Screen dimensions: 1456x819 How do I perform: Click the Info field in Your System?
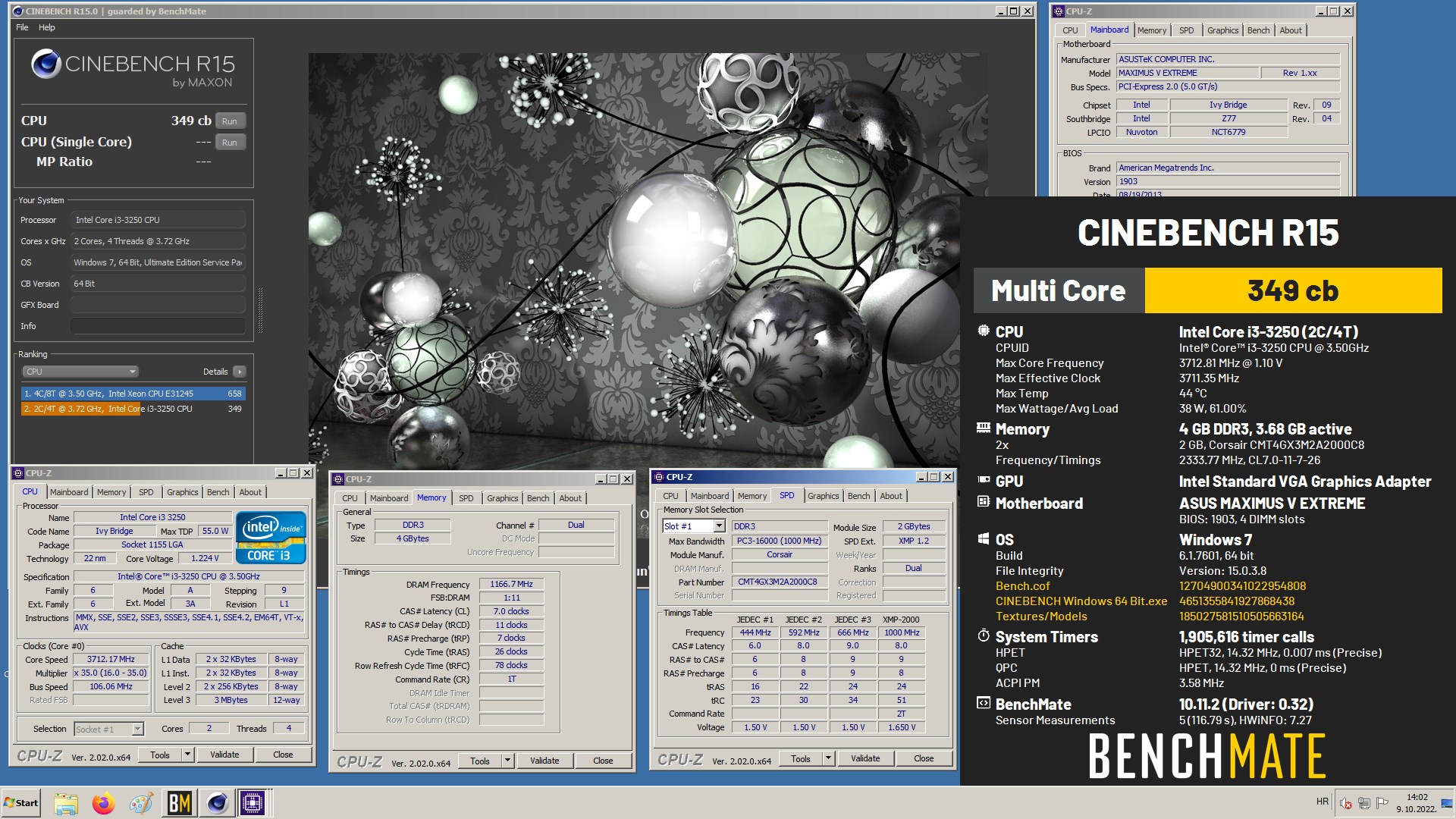[x=158, y=326]
